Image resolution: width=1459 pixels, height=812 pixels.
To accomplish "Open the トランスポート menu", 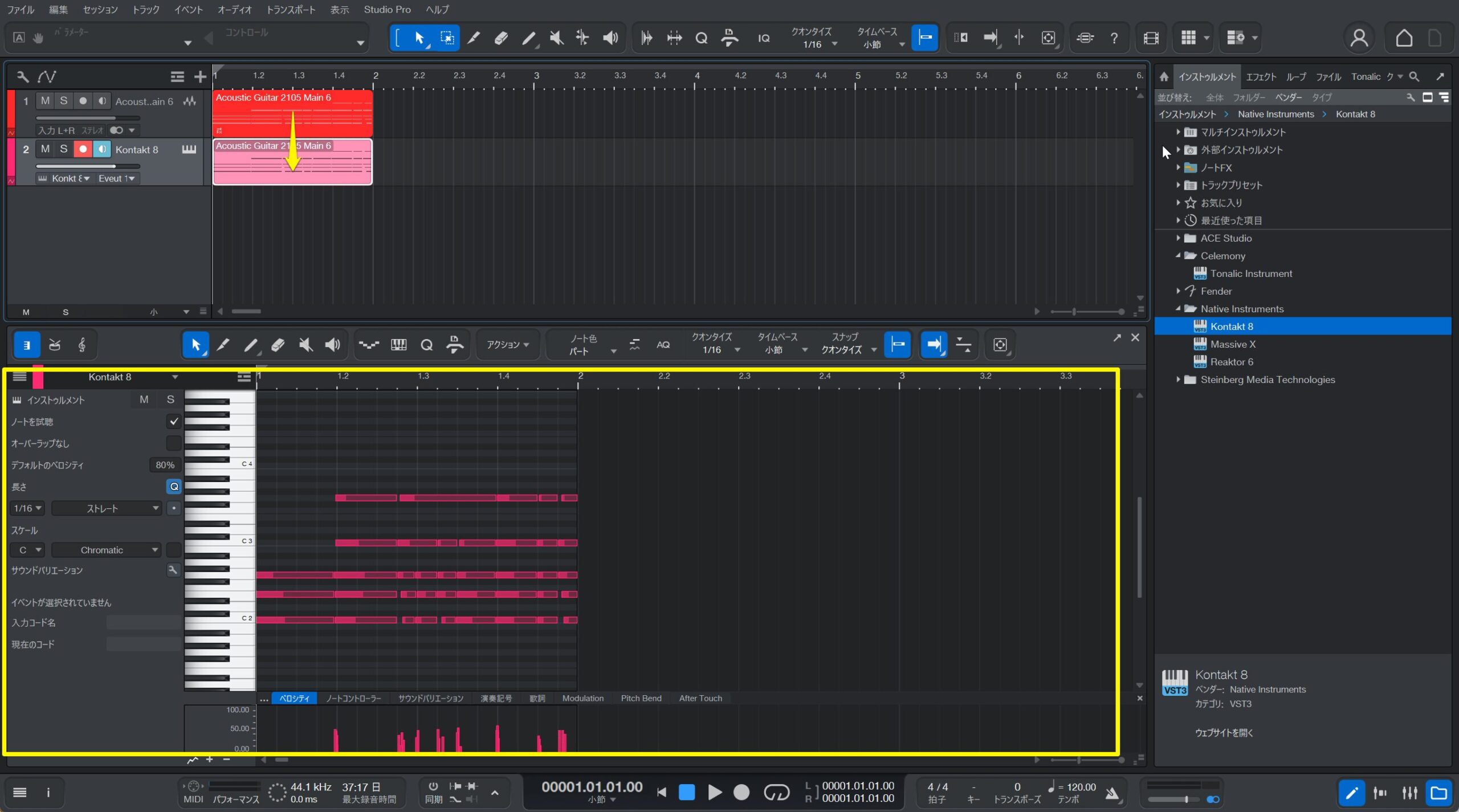I will click(291, 10).
